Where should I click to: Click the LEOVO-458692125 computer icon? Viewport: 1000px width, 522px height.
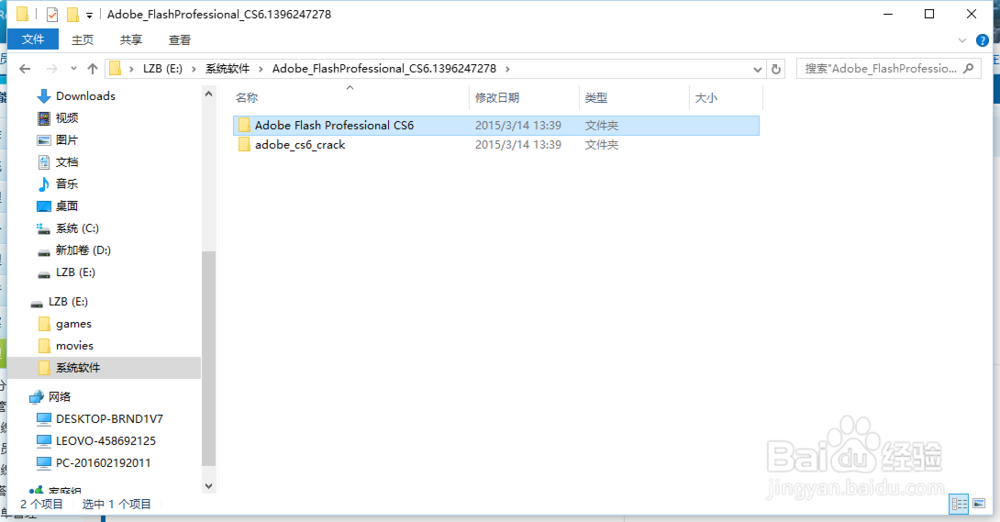tap(43, 441)
